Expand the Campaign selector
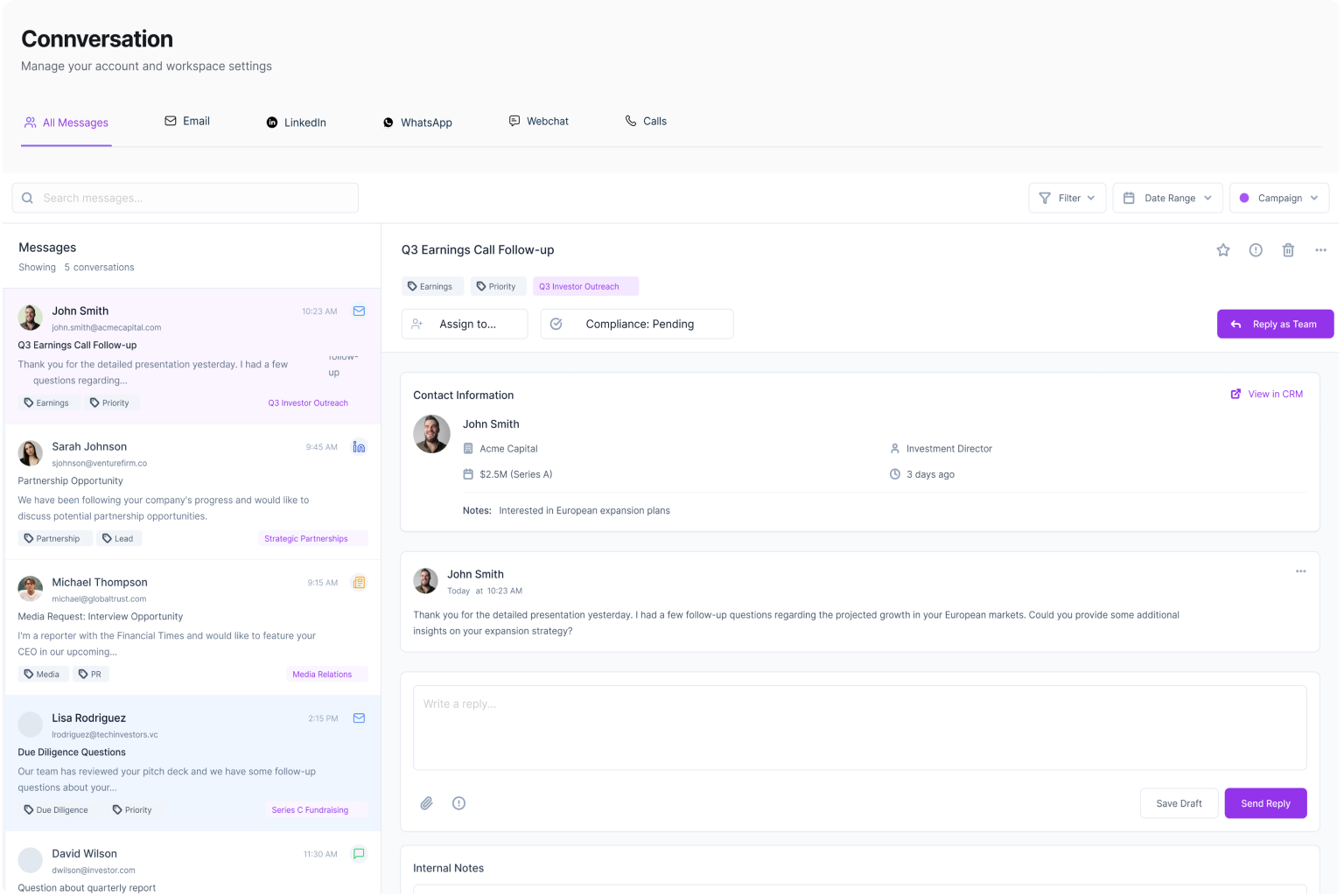Viewport: 1344px width, 896px height. (x=1279, y=198)
